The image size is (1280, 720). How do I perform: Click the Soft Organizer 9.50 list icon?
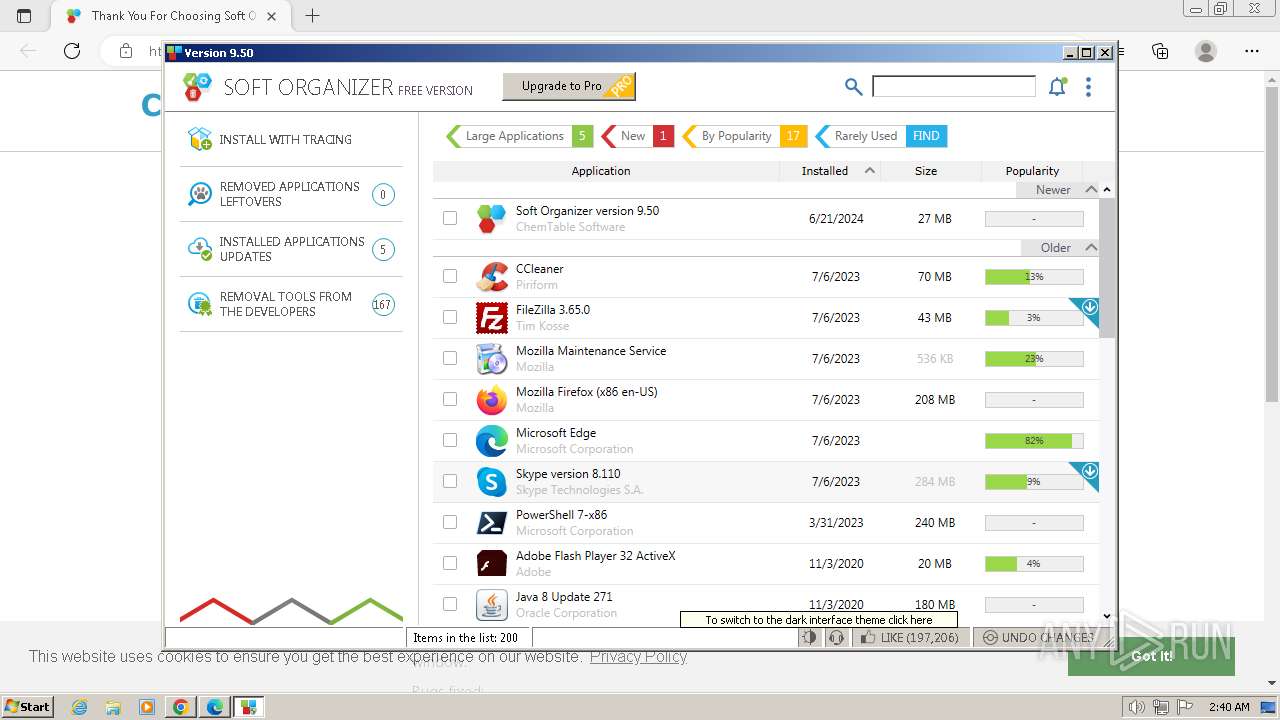point(491,218)
